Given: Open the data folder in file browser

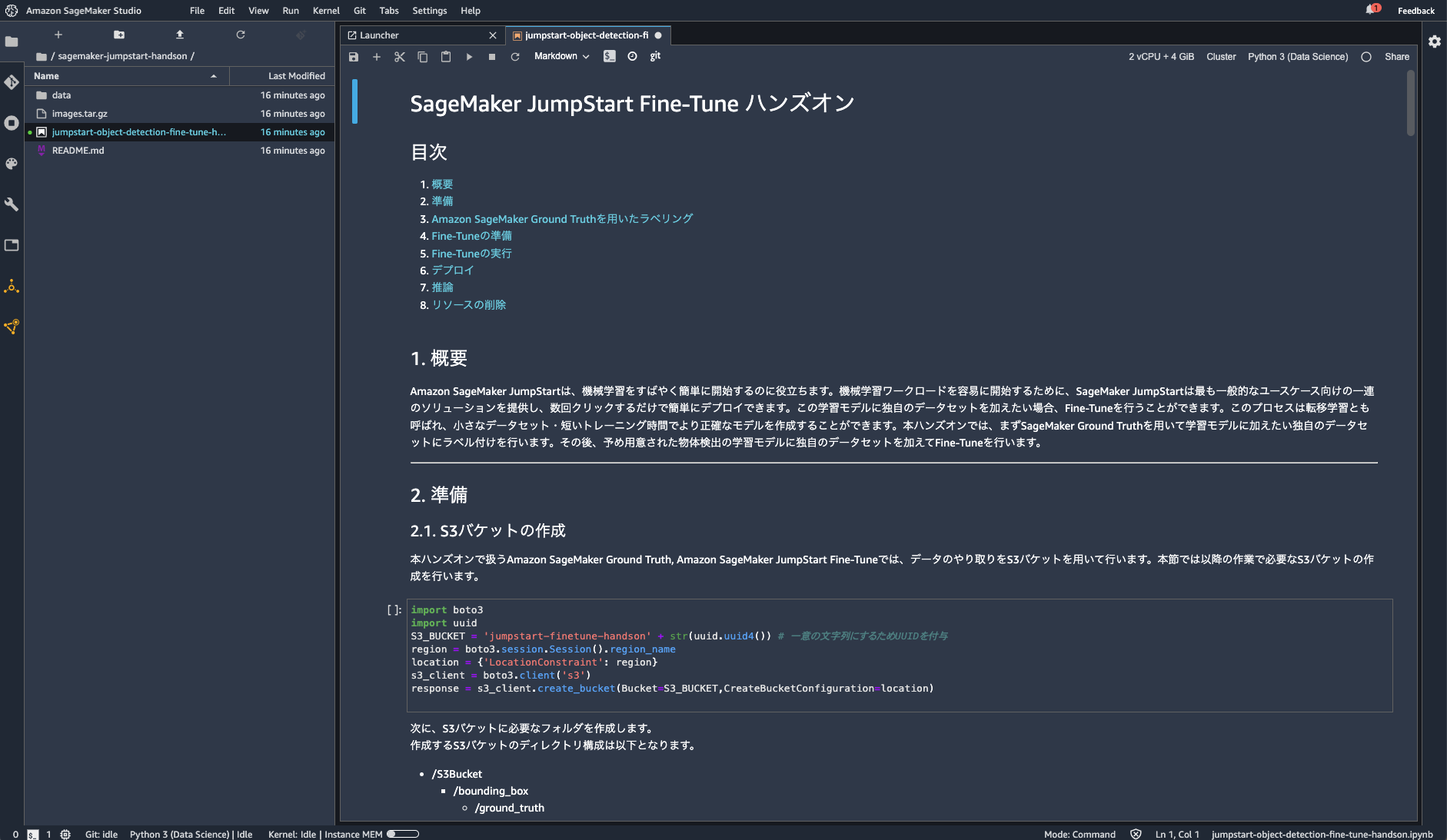Looking at the screenshot, I should click(x=180, y=95).
